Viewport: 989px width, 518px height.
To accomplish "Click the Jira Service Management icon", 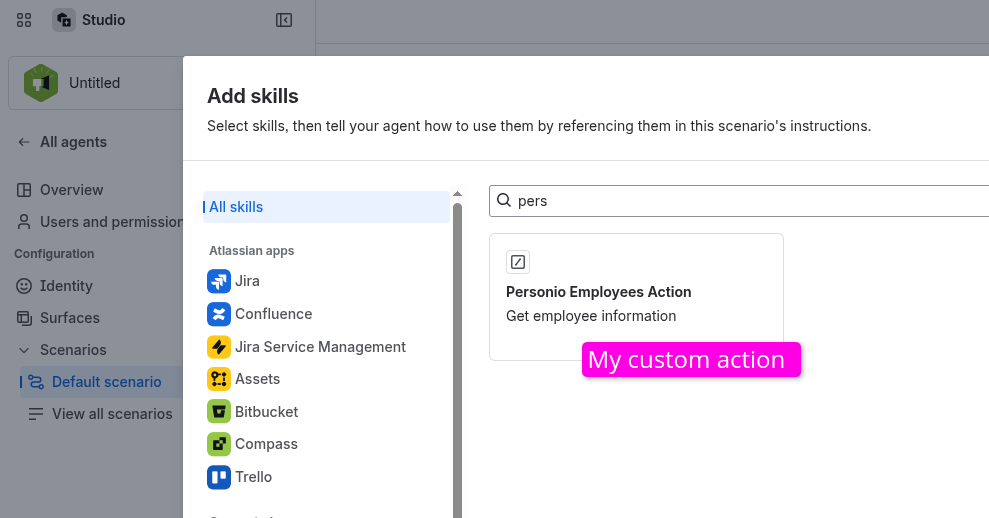I will (x=219, y=346).
